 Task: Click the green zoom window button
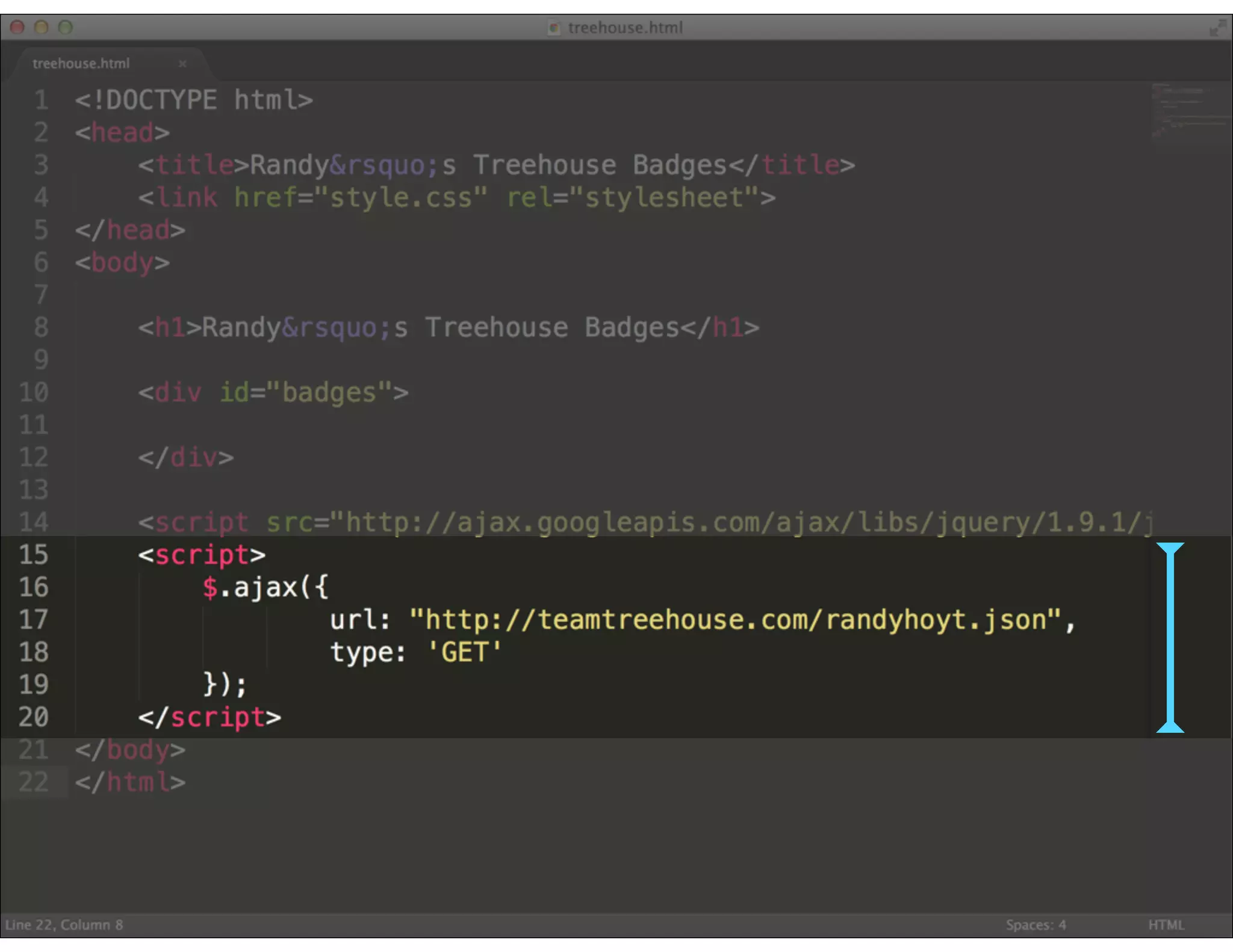pos(65,27)
